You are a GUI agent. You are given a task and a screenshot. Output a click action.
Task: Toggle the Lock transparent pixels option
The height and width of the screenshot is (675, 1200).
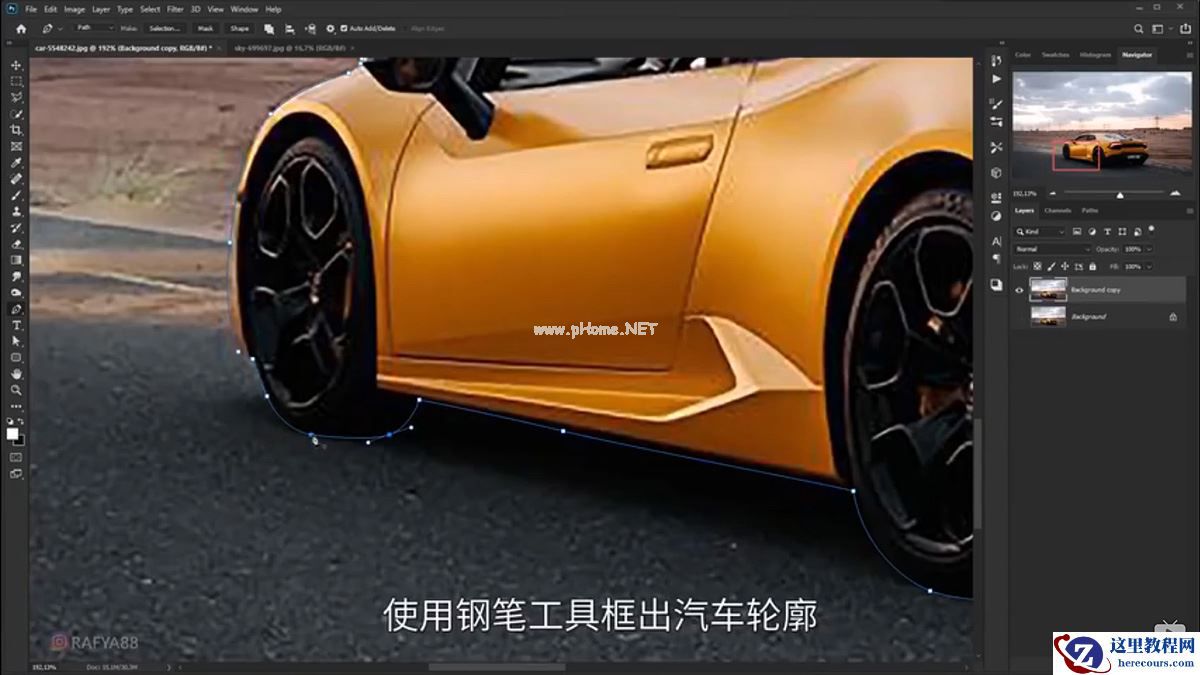(1037, 266)
